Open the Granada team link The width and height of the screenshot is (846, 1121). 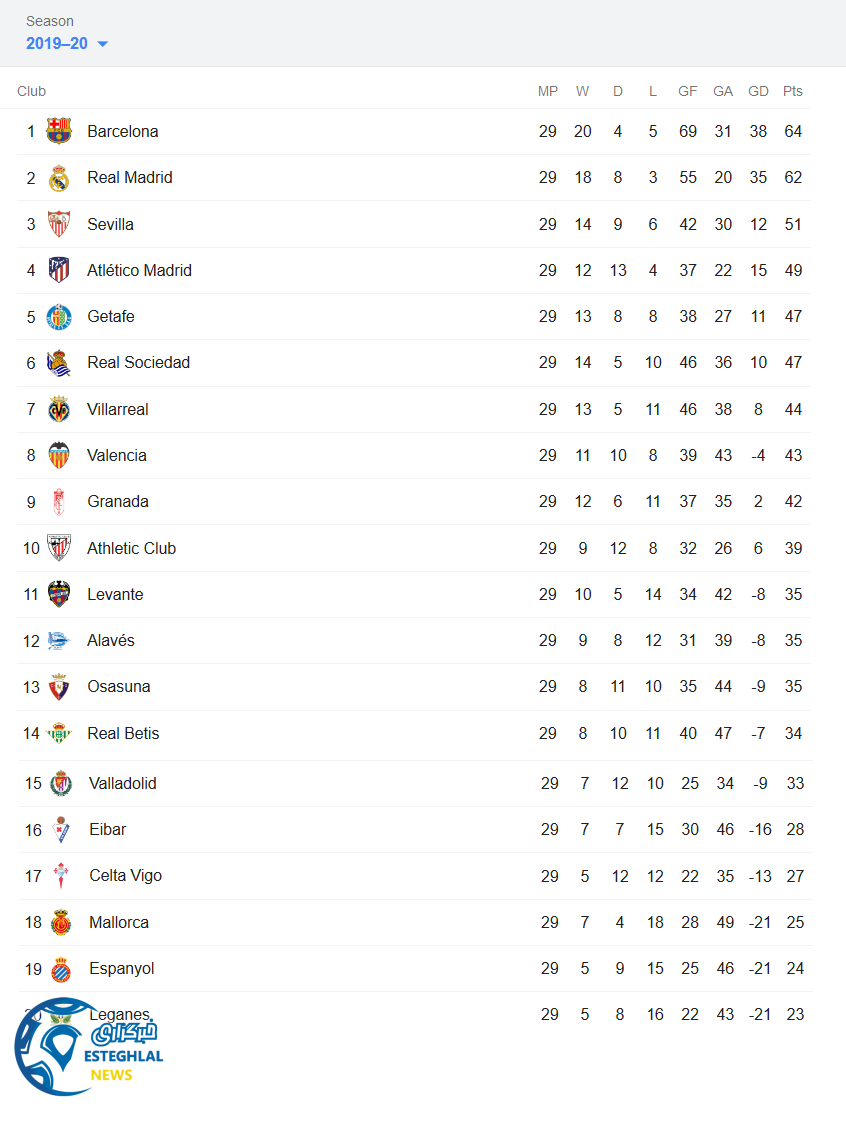tap(118, 502)
